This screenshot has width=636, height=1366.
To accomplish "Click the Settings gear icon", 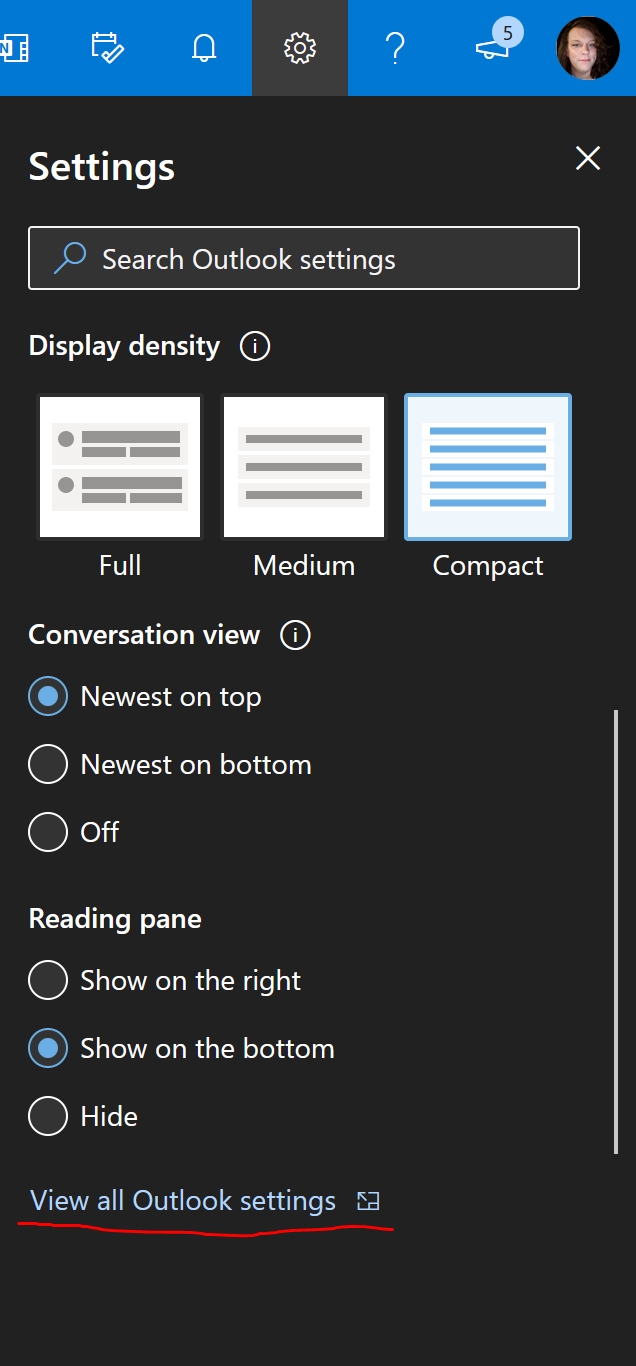I will (x=300, y=48).
